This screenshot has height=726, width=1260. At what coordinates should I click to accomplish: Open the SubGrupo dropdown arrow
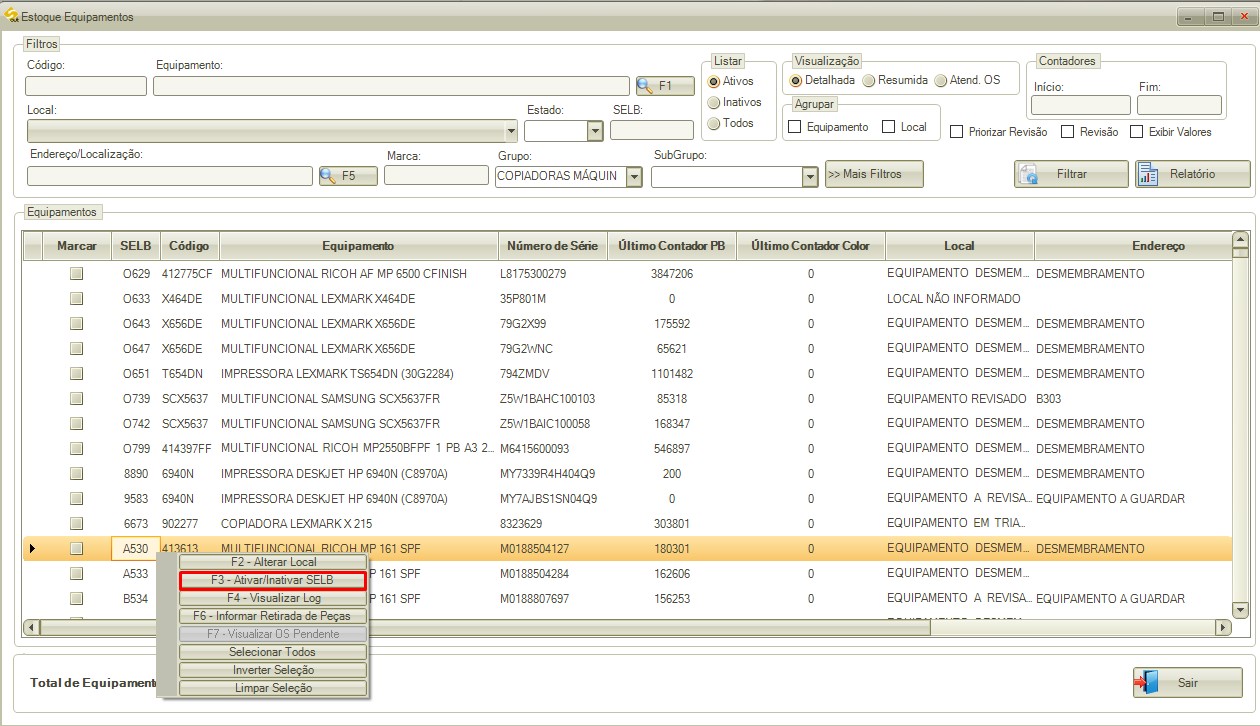tap(810, 177)
